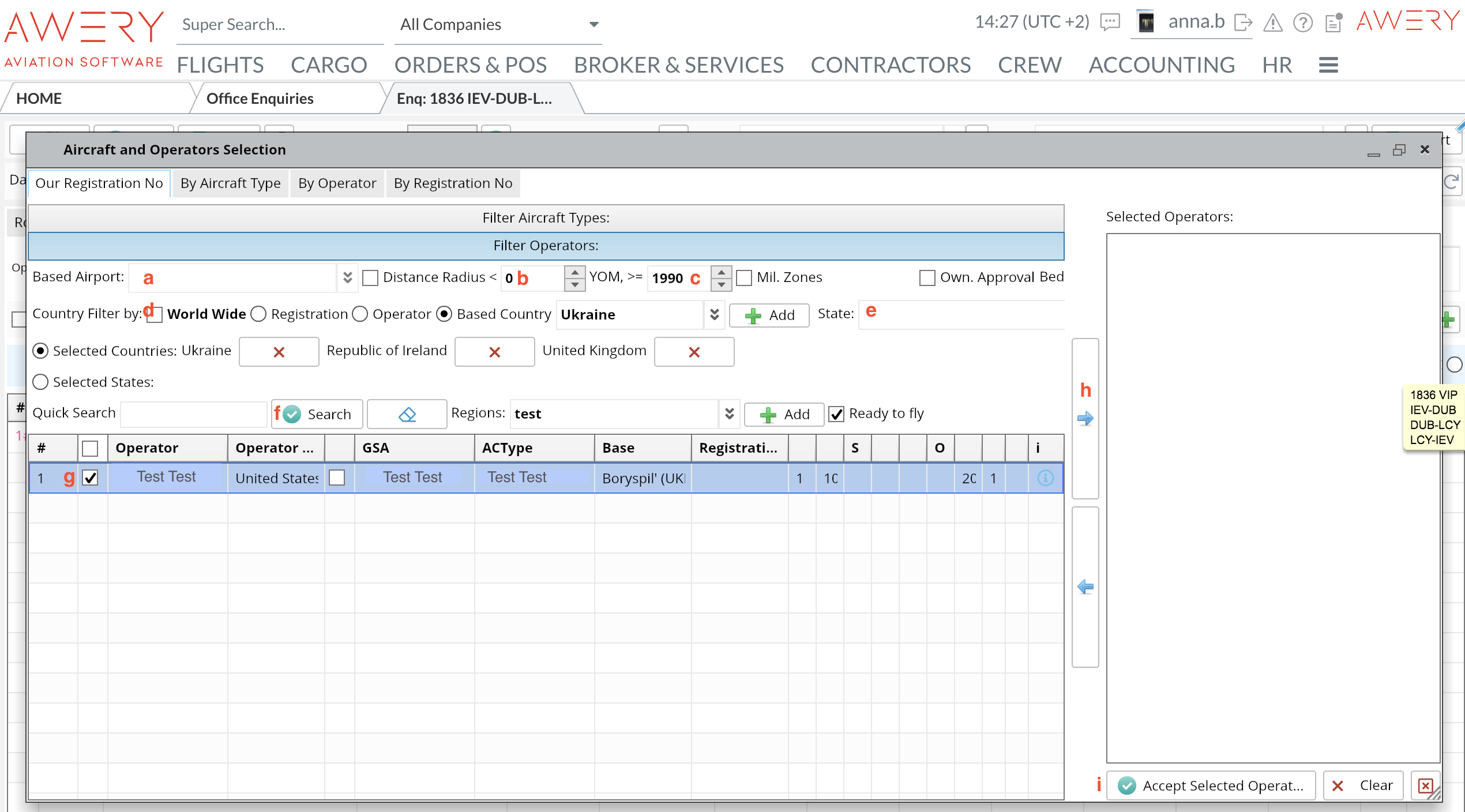
Task: Open the chat messages icon in the header
Action: pyautogui.click(x=1110, y=22)
